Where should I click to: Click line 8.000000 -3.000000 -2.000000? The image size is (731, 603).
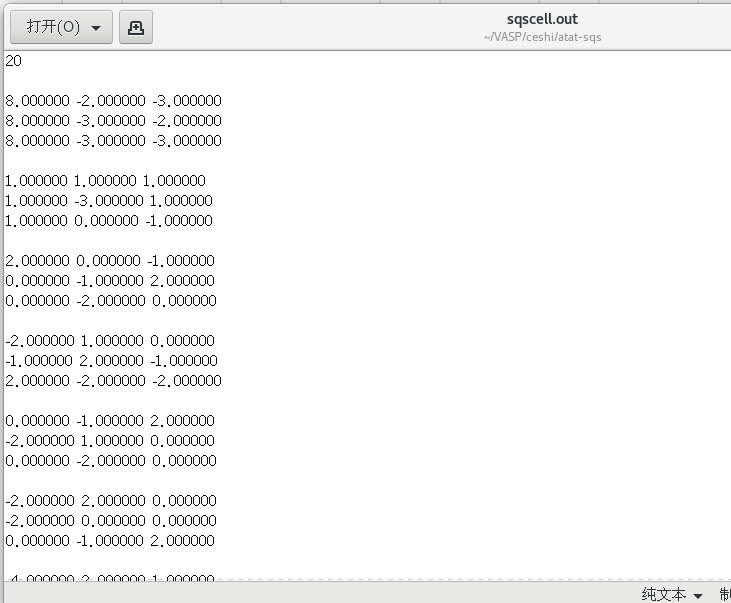113,121
